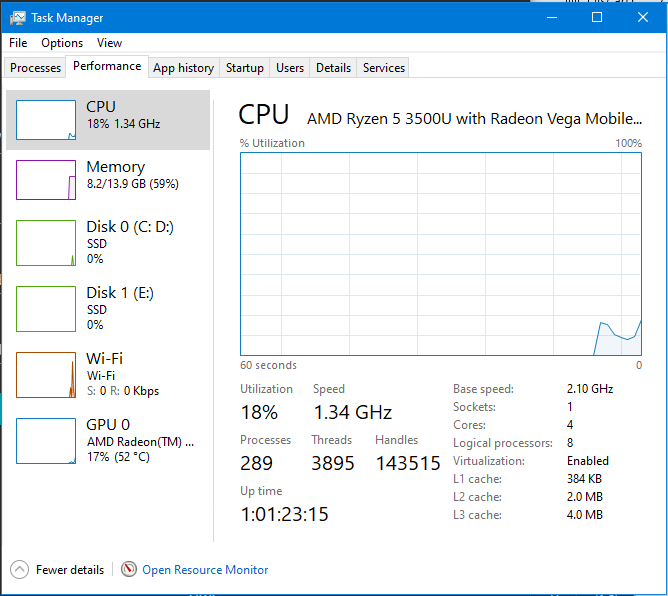Click the up time value 1:01:23:15
This screenshot has height=596, width=668.
coord(285,514)
